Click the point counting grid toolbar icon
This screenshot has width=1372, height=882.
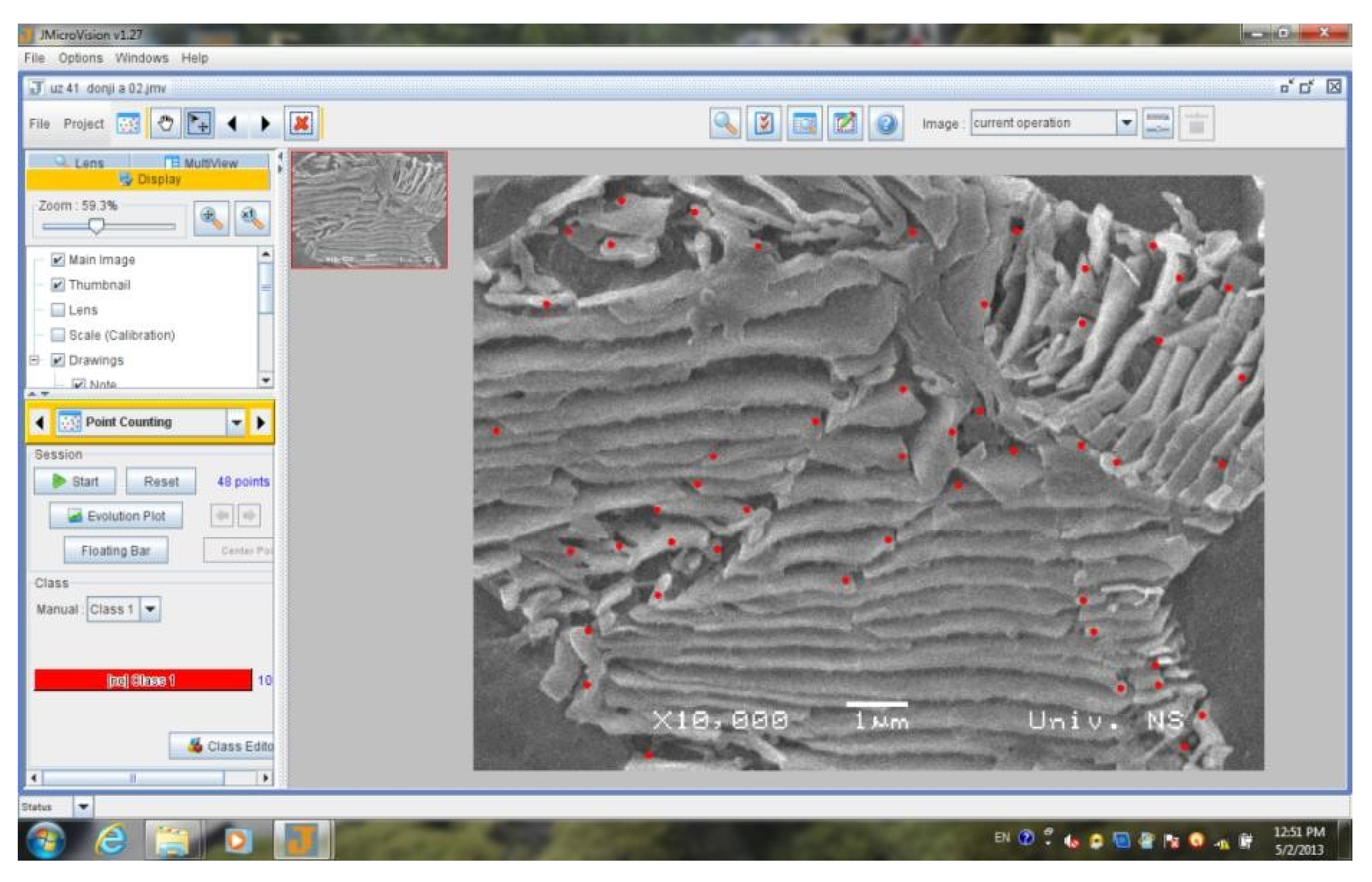click(128, 123)
